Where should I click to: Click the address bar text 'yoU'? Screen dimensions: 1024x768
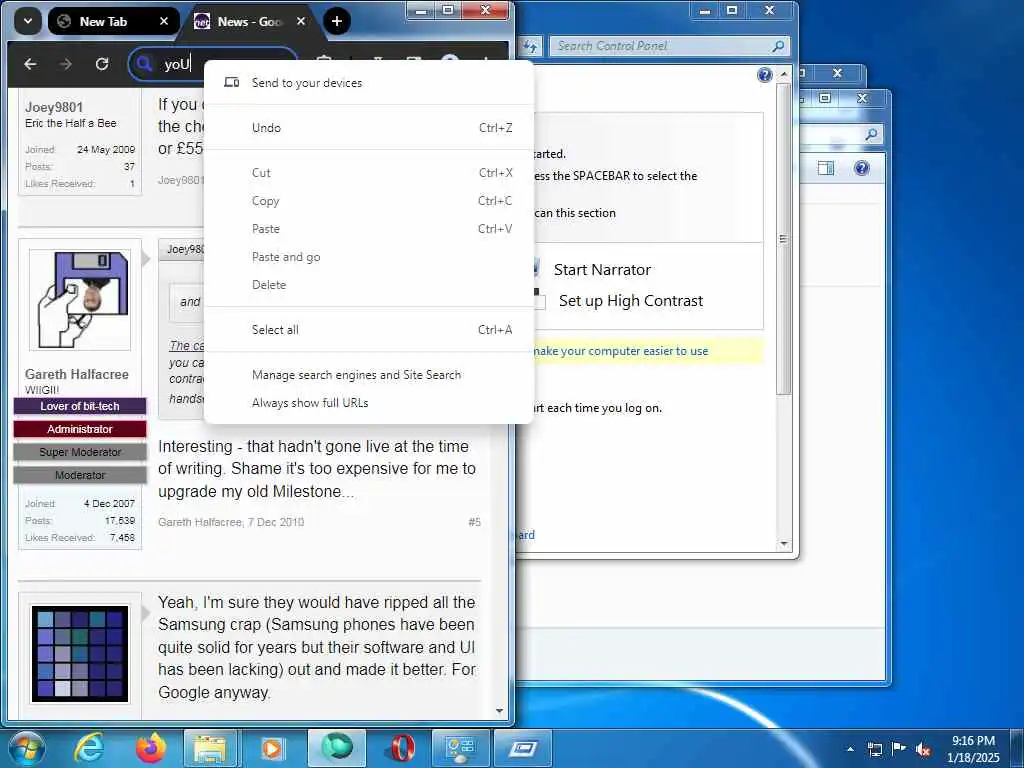[176, 64]
